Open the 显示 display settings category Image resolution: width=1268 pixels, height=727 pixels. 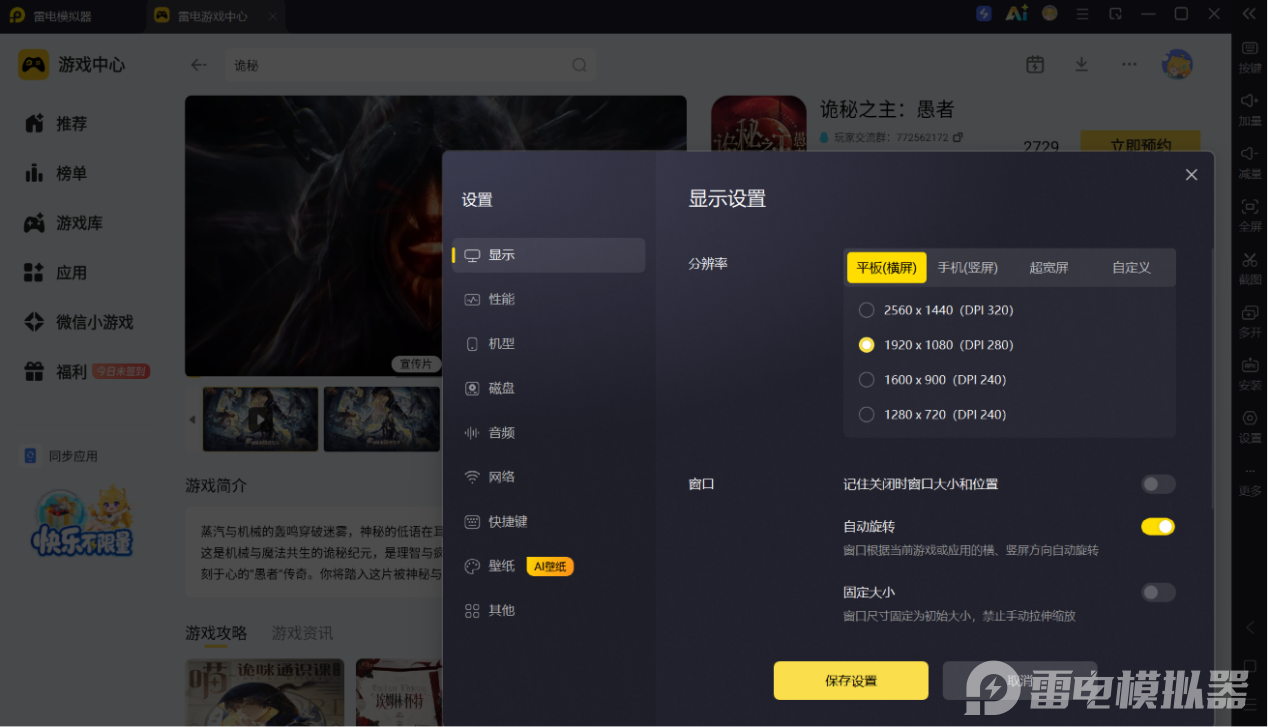coord(548,255)
